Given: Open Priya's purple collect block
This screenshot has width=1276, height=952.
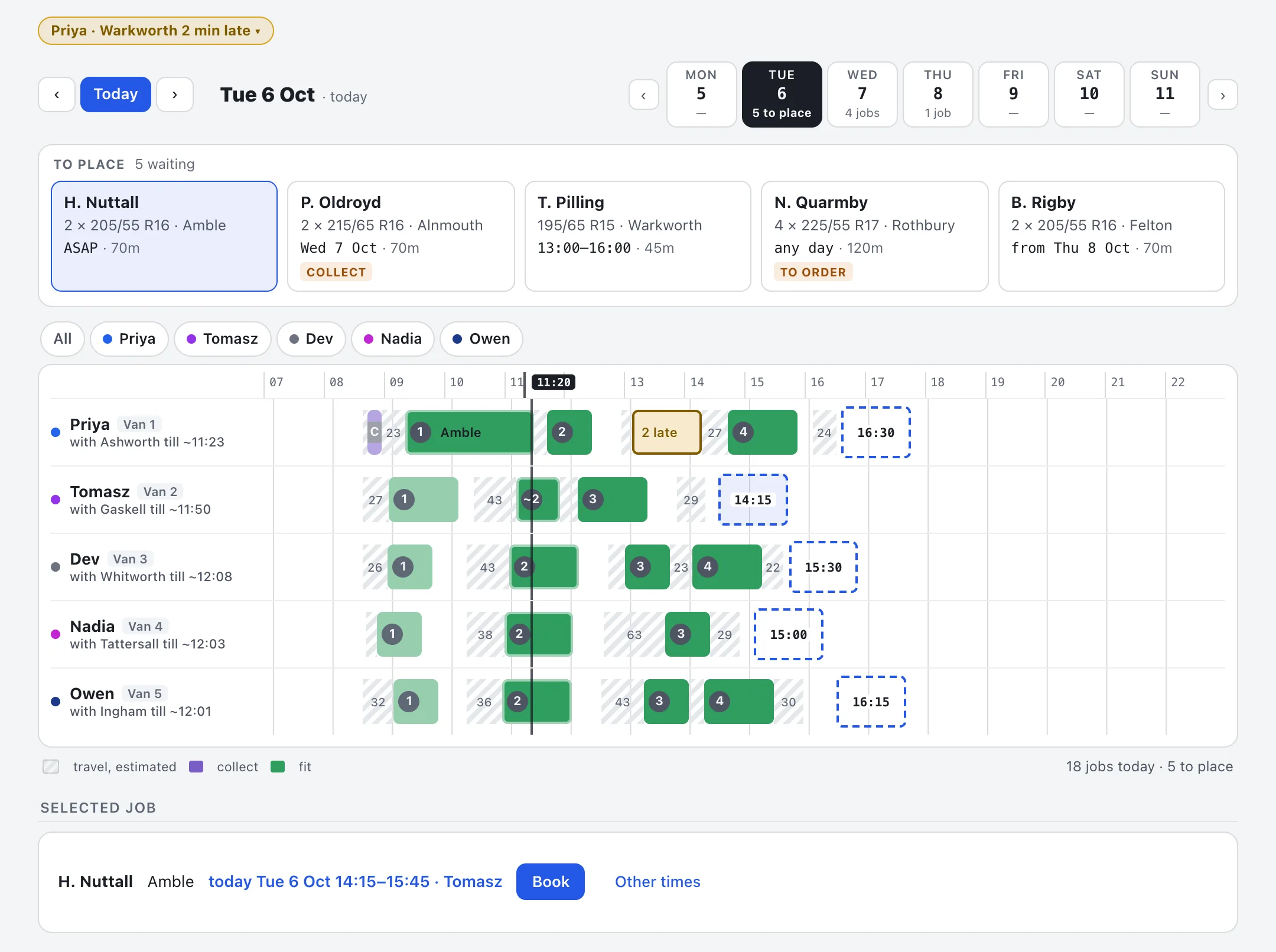Looking at the screenshot, I should coord(374,432).
